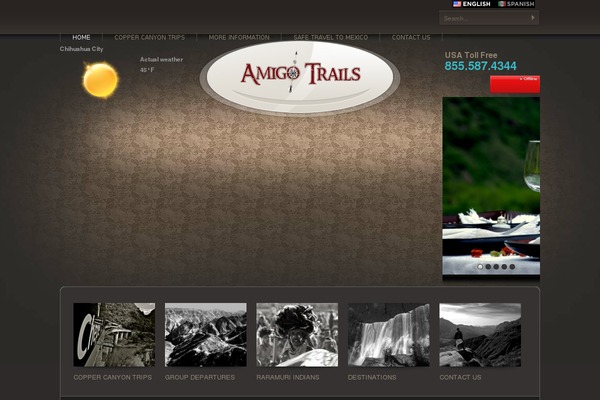Select fifth slideshow dot
The image size is (600, 400).
click(x=512, y=267)
